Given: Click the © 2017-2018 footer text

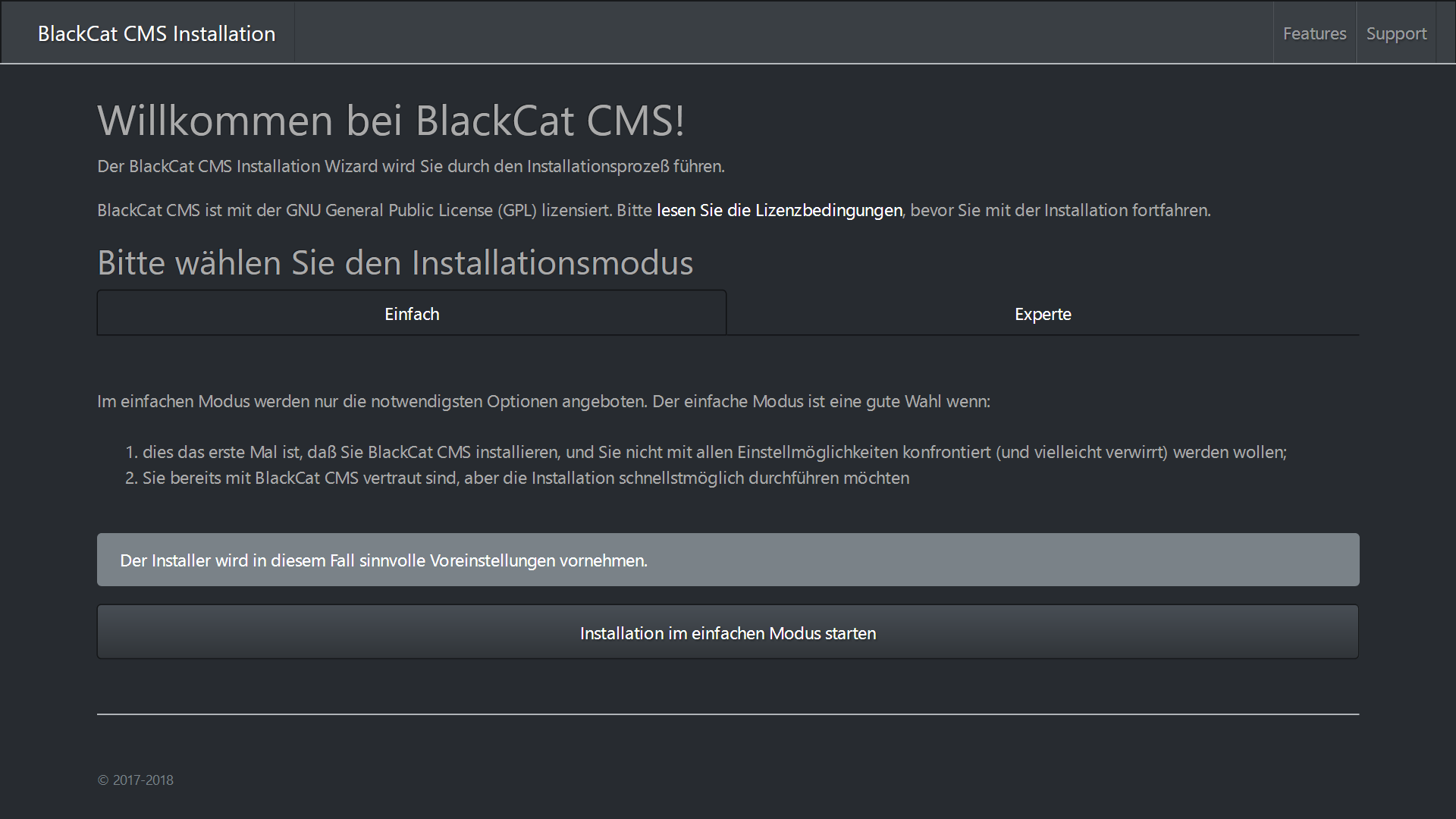Looking at the screenshot, I should point(136,780).
